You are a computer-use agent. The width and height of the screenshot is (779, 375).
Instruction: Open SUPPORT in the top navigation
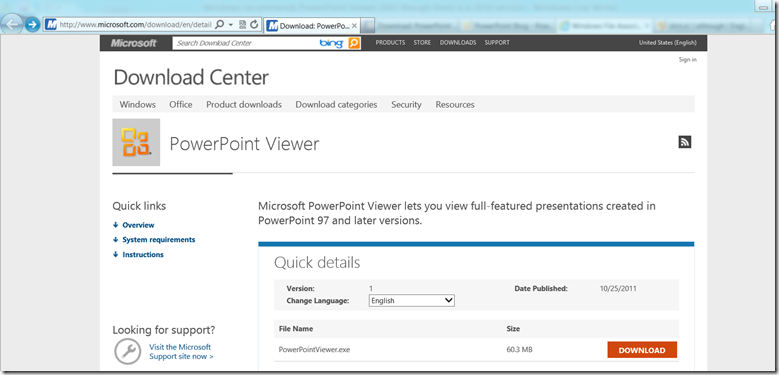(497, 43)
